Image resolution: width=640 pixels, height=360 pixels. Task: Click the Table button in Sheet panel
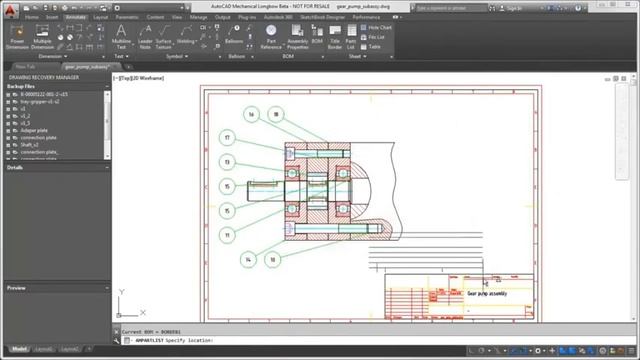tap(371, 47)
